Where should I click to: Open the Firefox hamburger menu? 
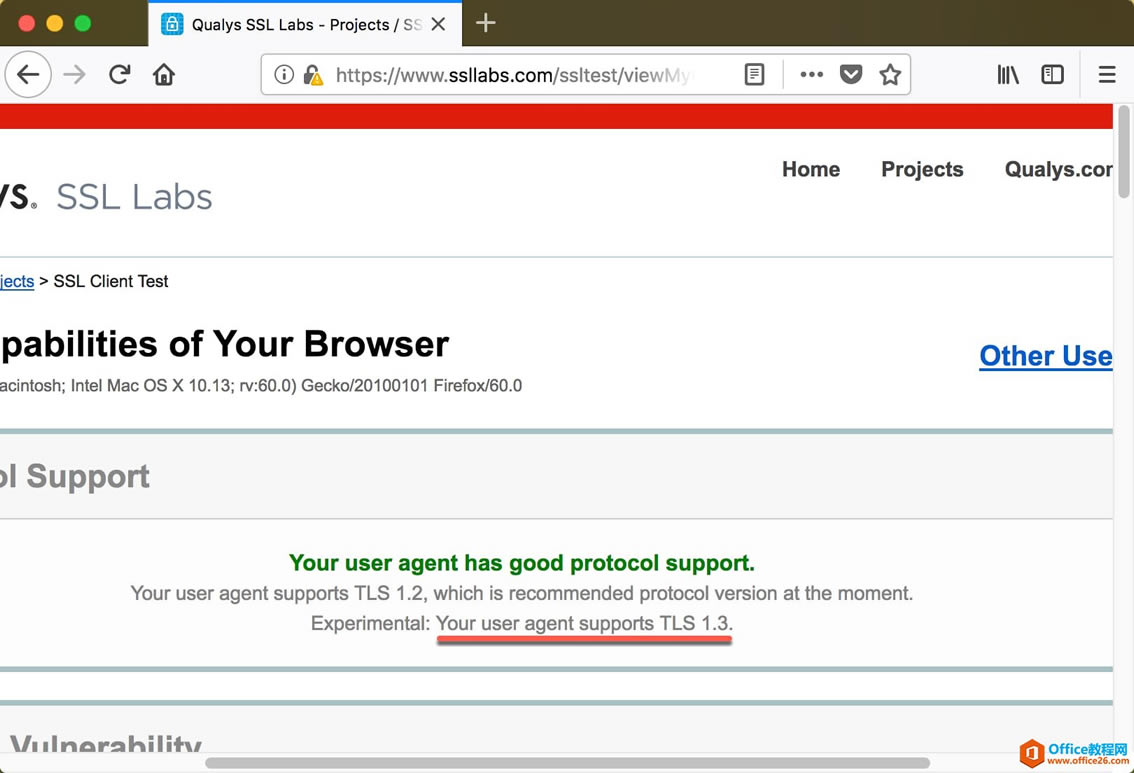tap(1107, 74)
